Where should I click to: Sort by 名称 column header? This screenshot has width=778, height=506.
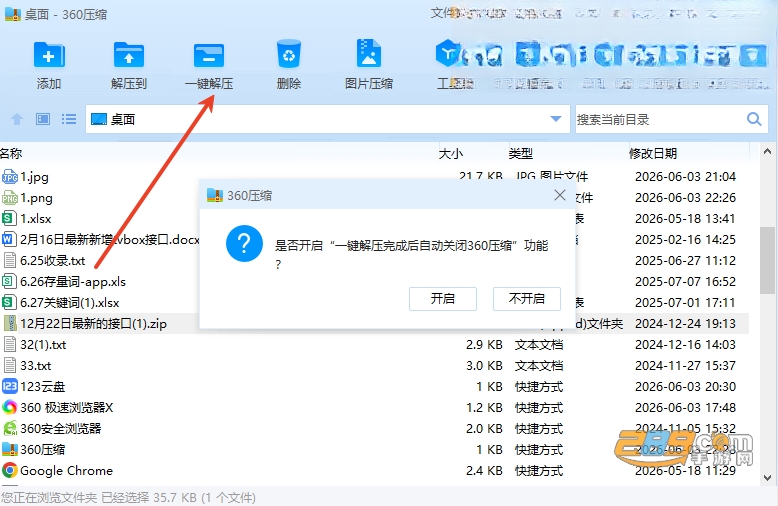coord(11,154)
